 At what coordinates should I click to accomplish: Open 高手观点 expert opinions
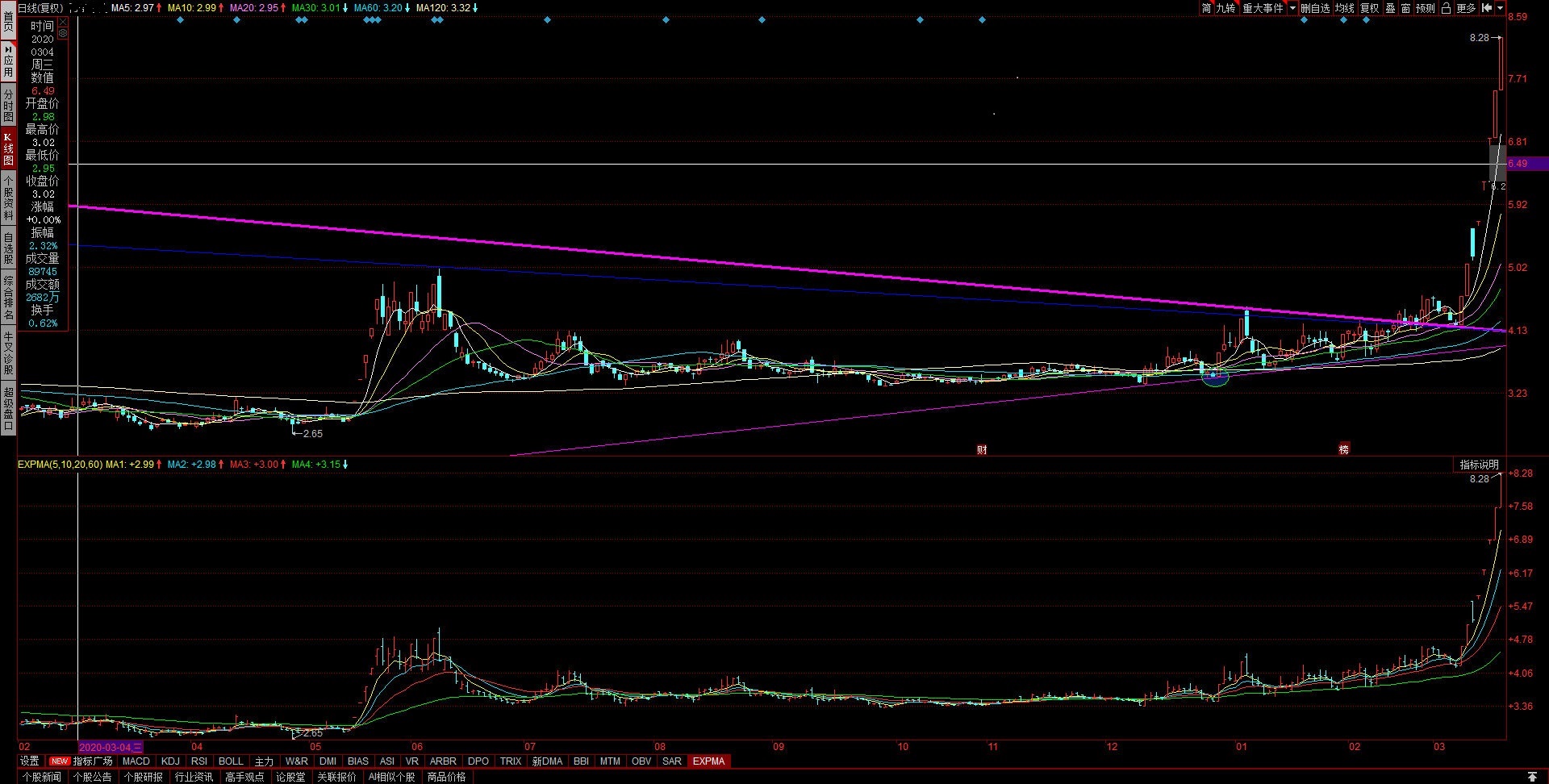(245, 777)
